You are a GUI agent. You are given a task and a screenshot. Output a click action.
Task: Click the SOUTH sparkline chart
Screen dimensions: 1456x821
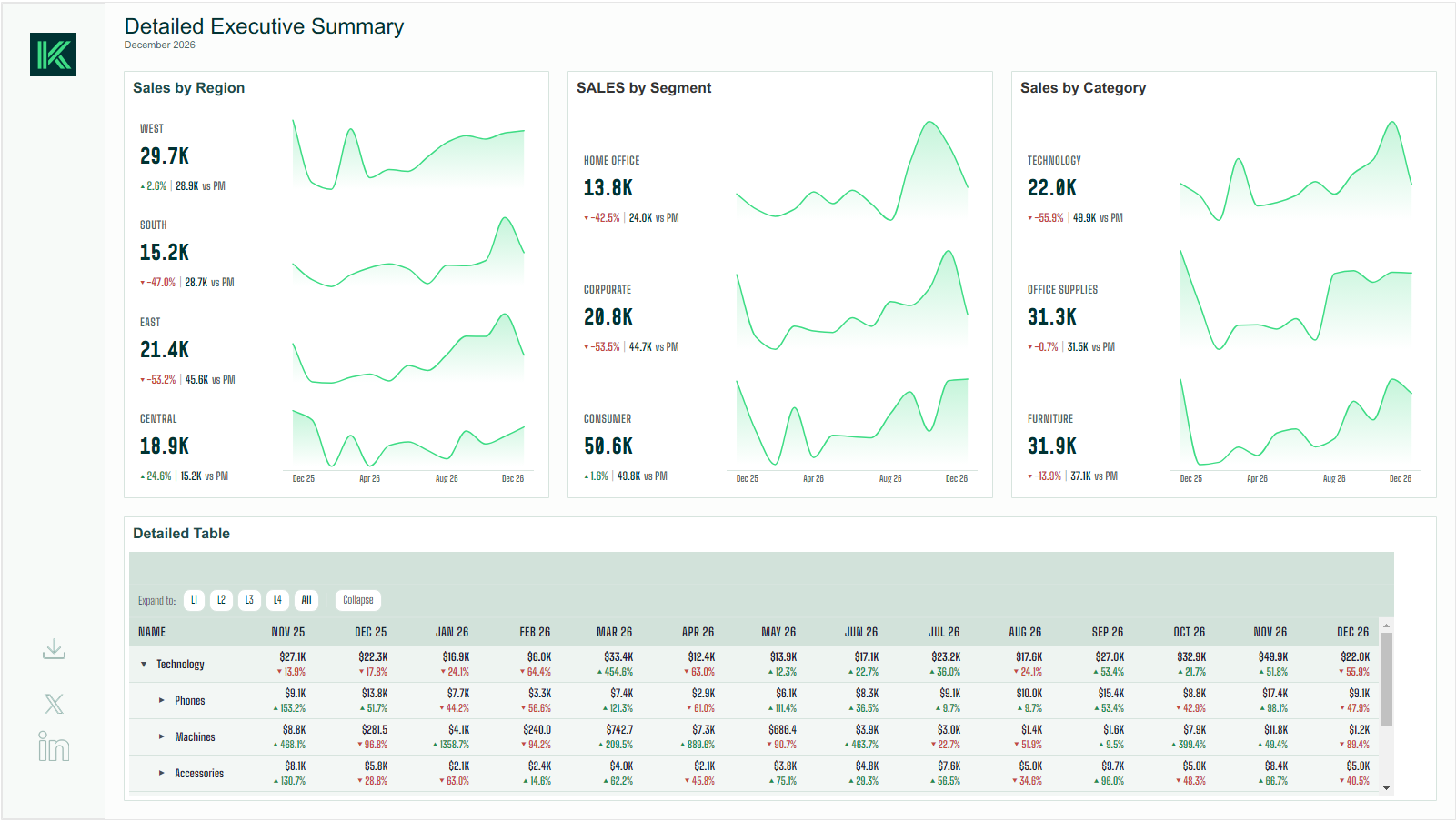point(408,252)
